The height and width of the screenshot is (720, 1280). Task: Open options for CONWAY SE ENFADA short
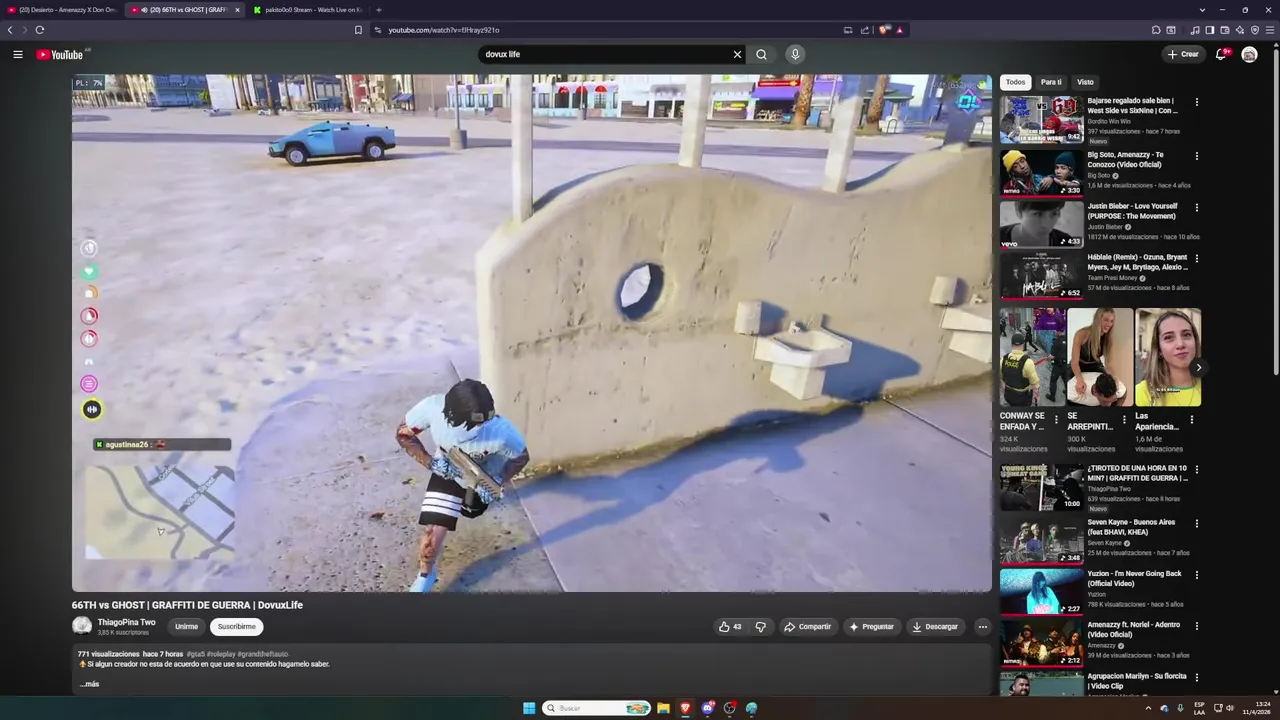pos(1056,420)
